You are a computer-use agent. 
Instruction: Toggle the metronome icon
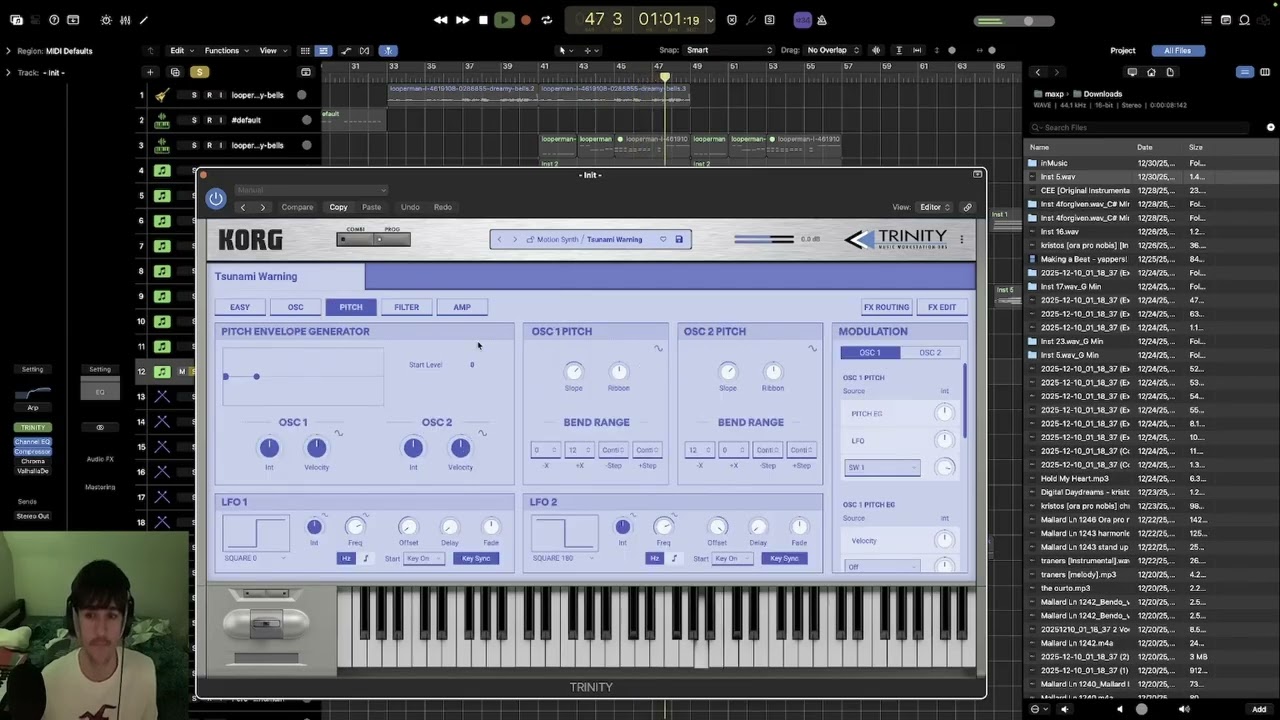(822, 20)
